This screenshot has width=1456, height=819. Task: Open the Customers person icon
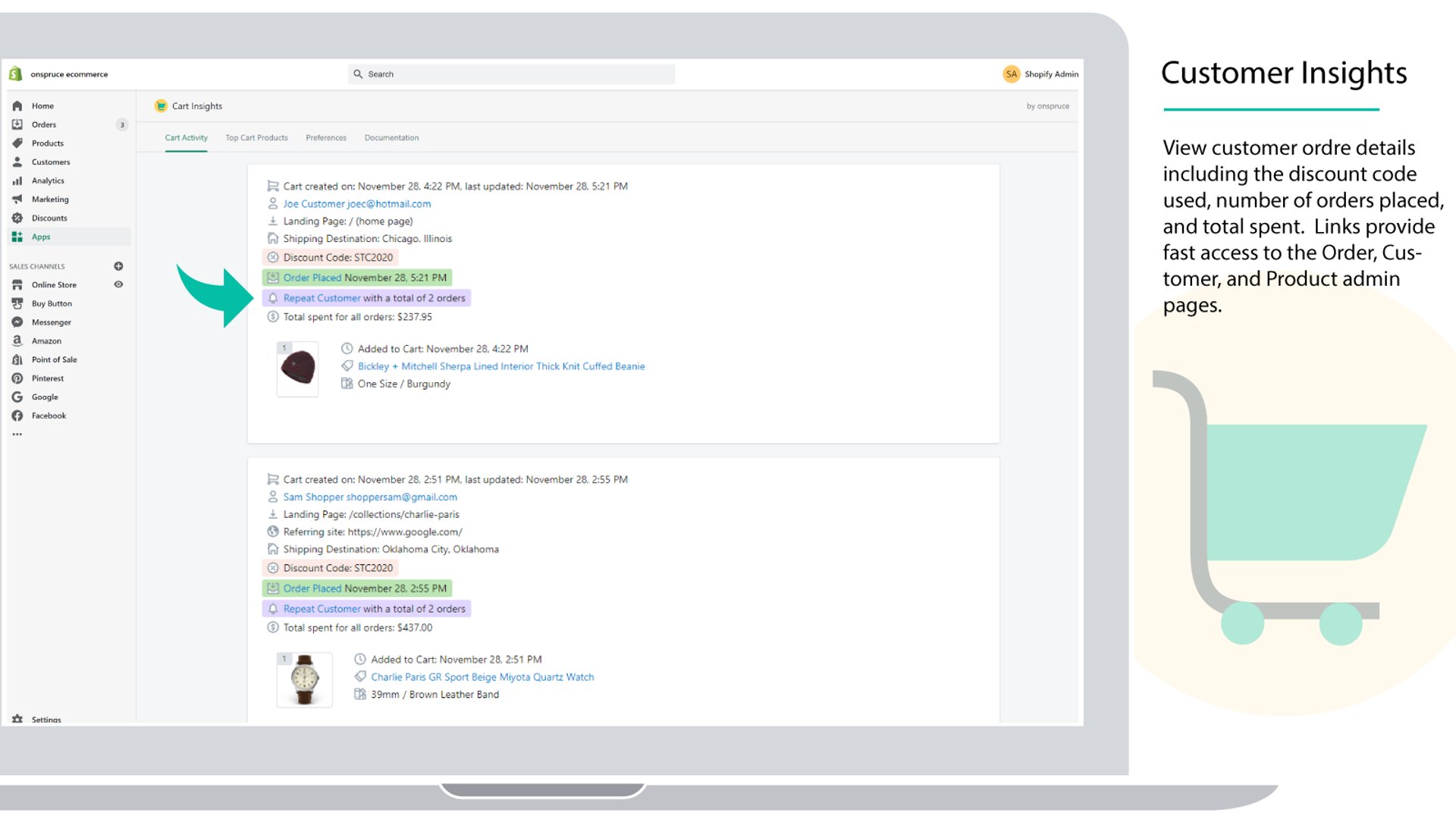pyautogui.click(x=17, y=162)
